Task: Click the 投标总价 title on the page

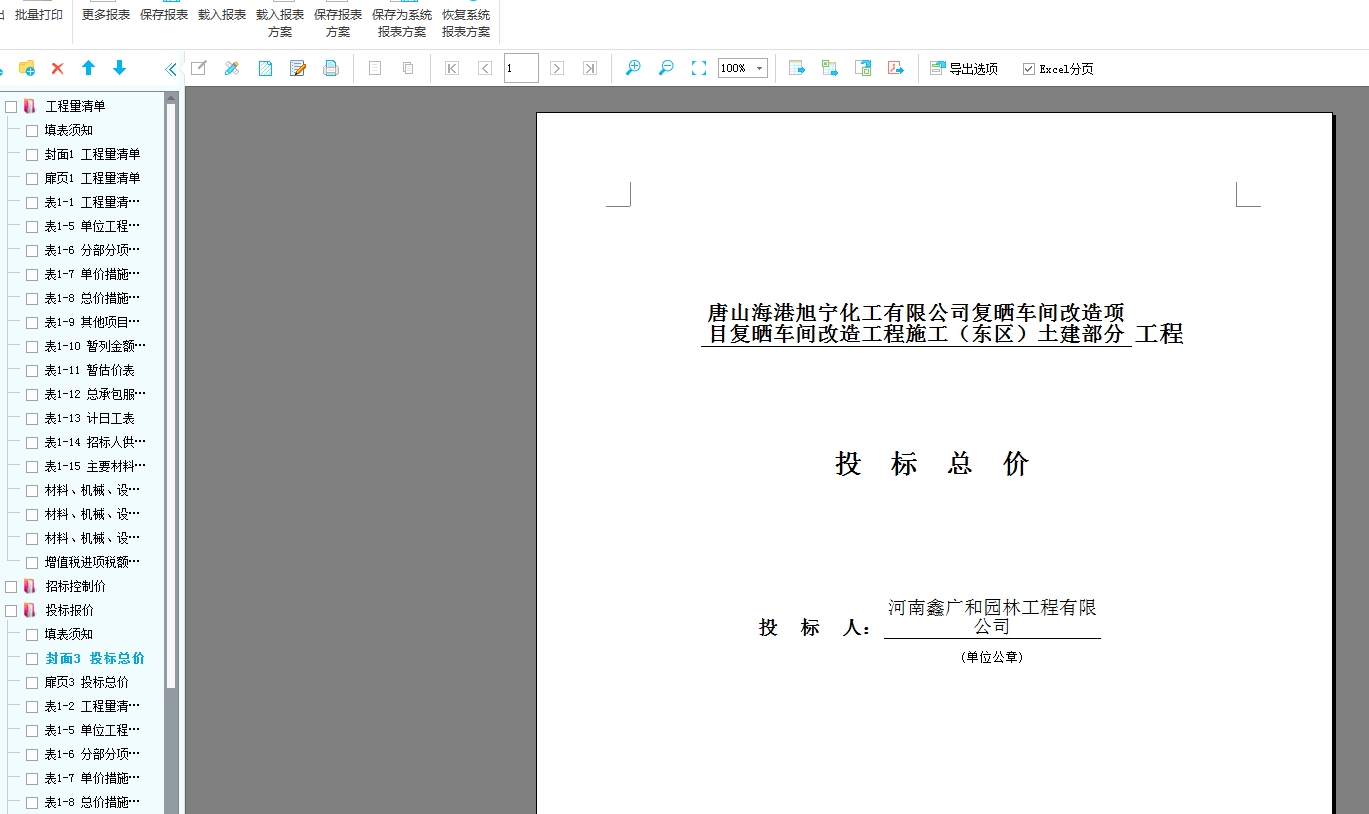Action: [933, 463]
